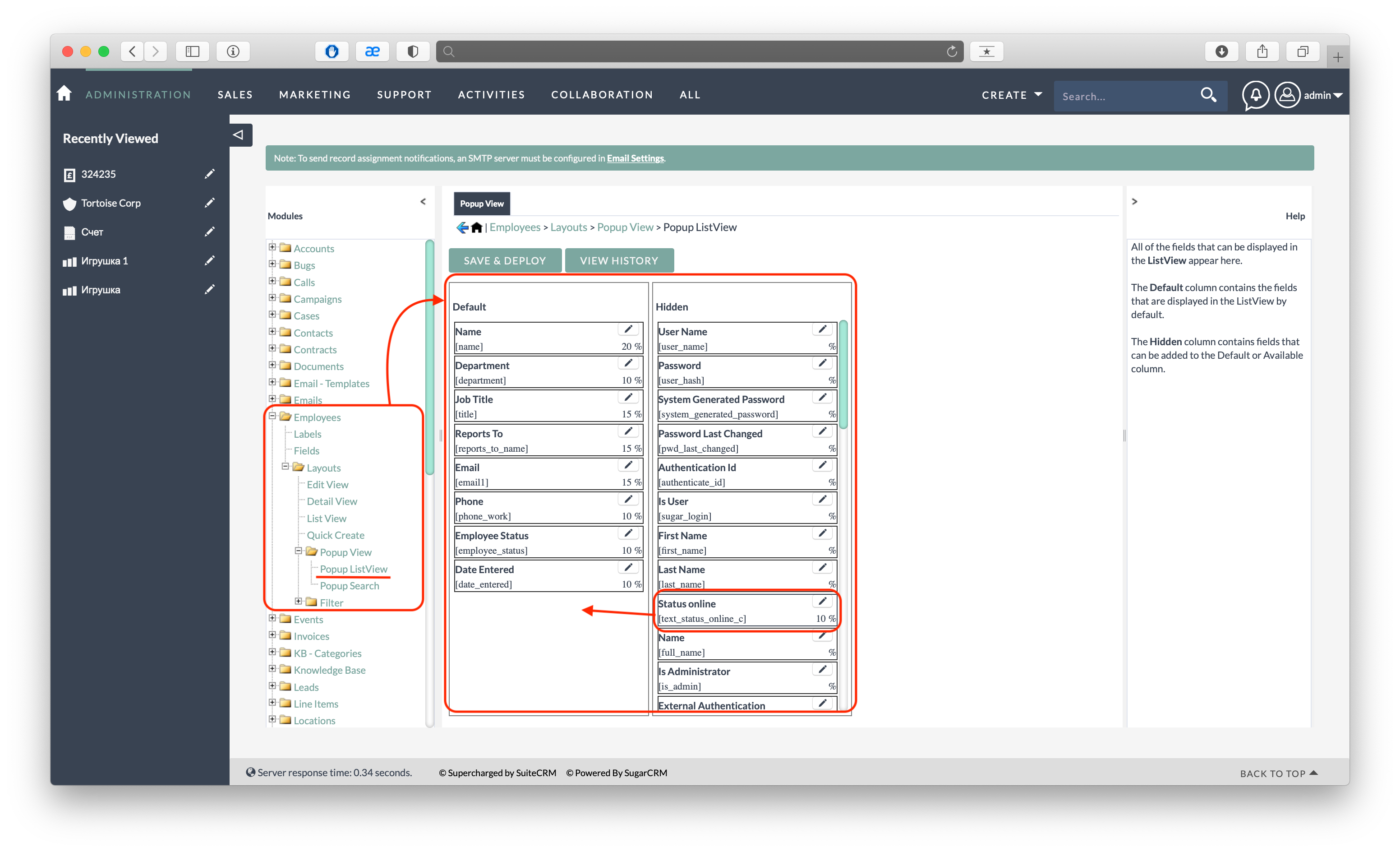The image size is (1400, 852).
Task: Click the SALES menu item
Action: pyautogui.click(x=234, y=94)
